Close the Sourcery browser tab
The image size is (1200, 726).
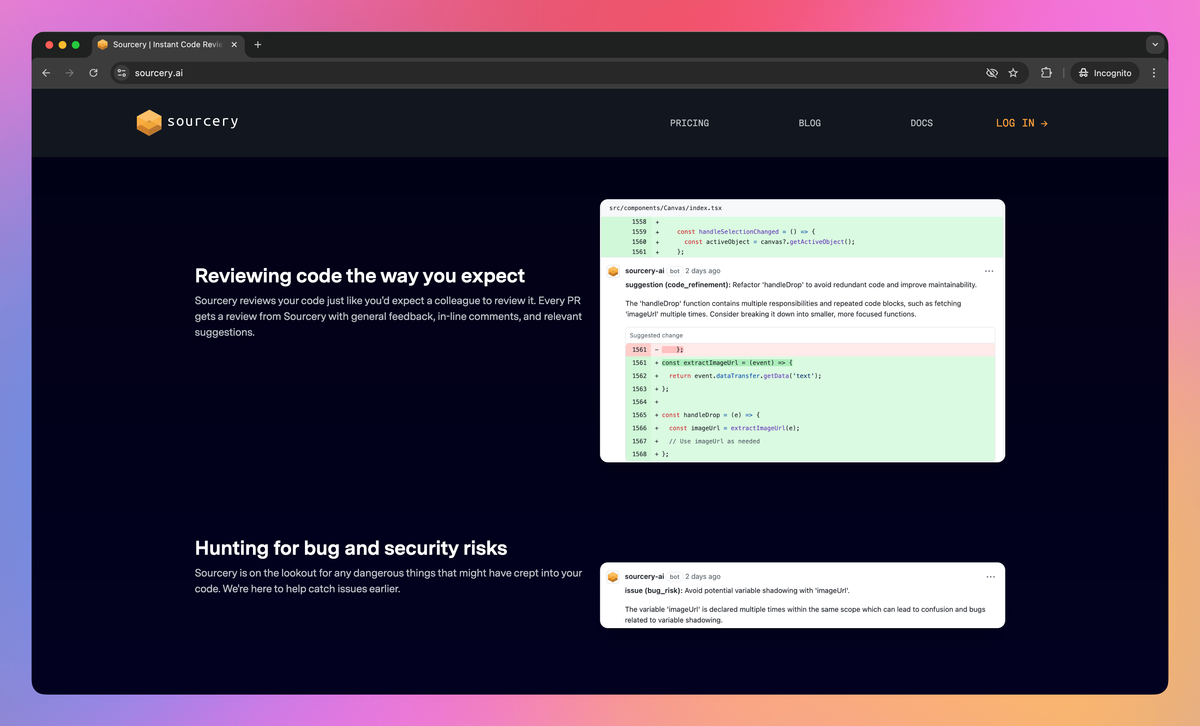coord(233,45)
